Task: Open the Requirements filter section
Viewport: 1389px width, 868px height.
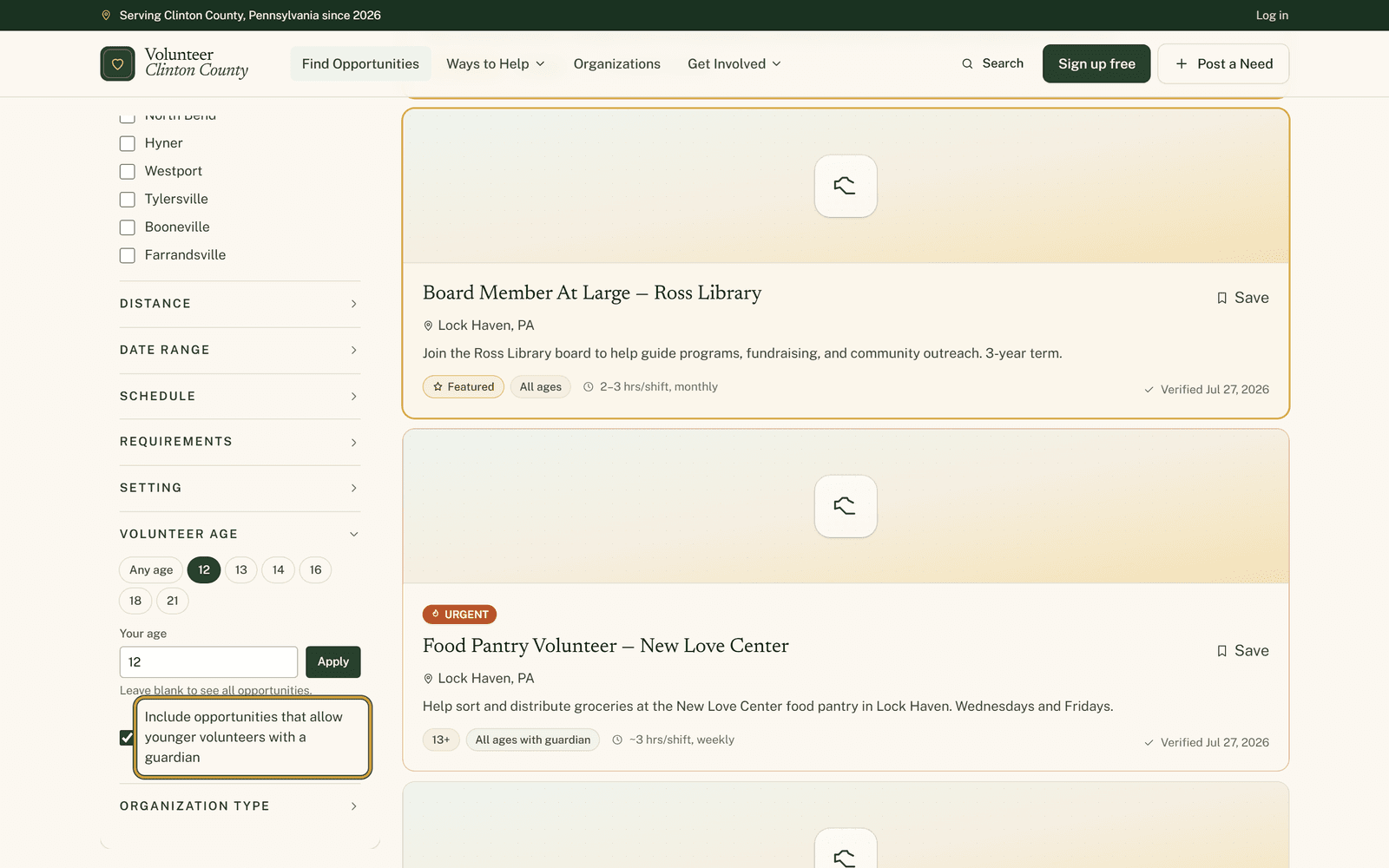Action: pos(240,442)
